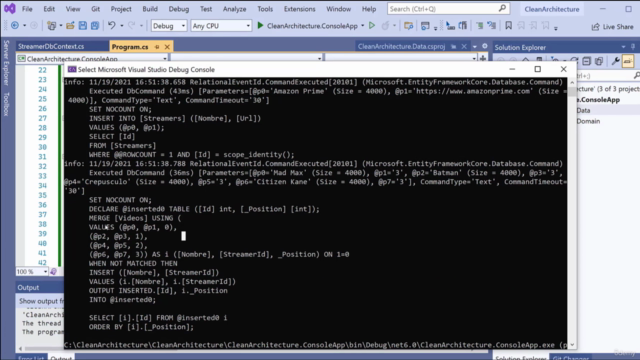Image resolution: width=640 pixels, height=360 pixels.
Task: Expand the New Project dropdown arrow
Action: [61, 26]
